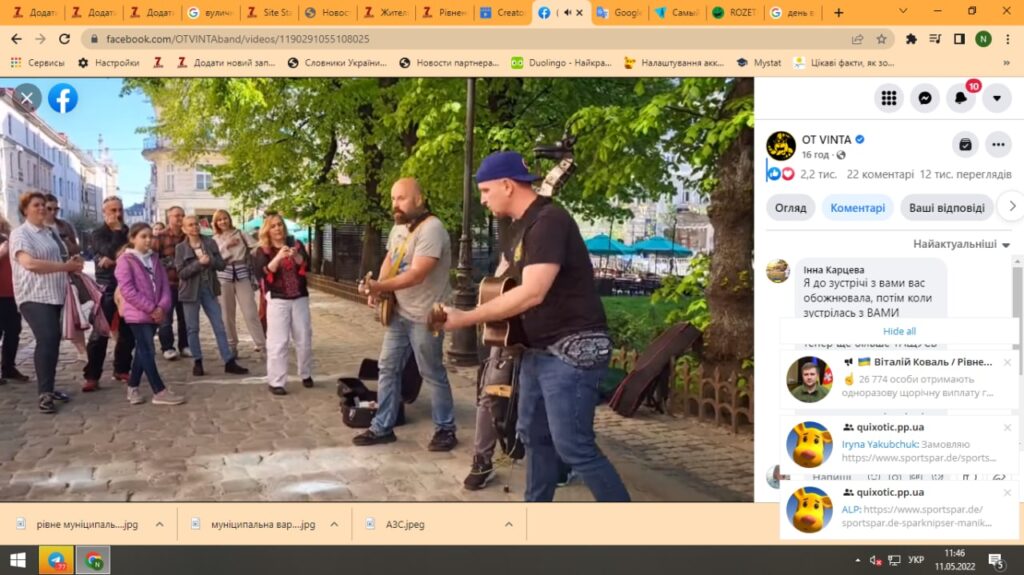Select the Огляд tab
This screenshot has width=1024, height=575.
point(790,208)
